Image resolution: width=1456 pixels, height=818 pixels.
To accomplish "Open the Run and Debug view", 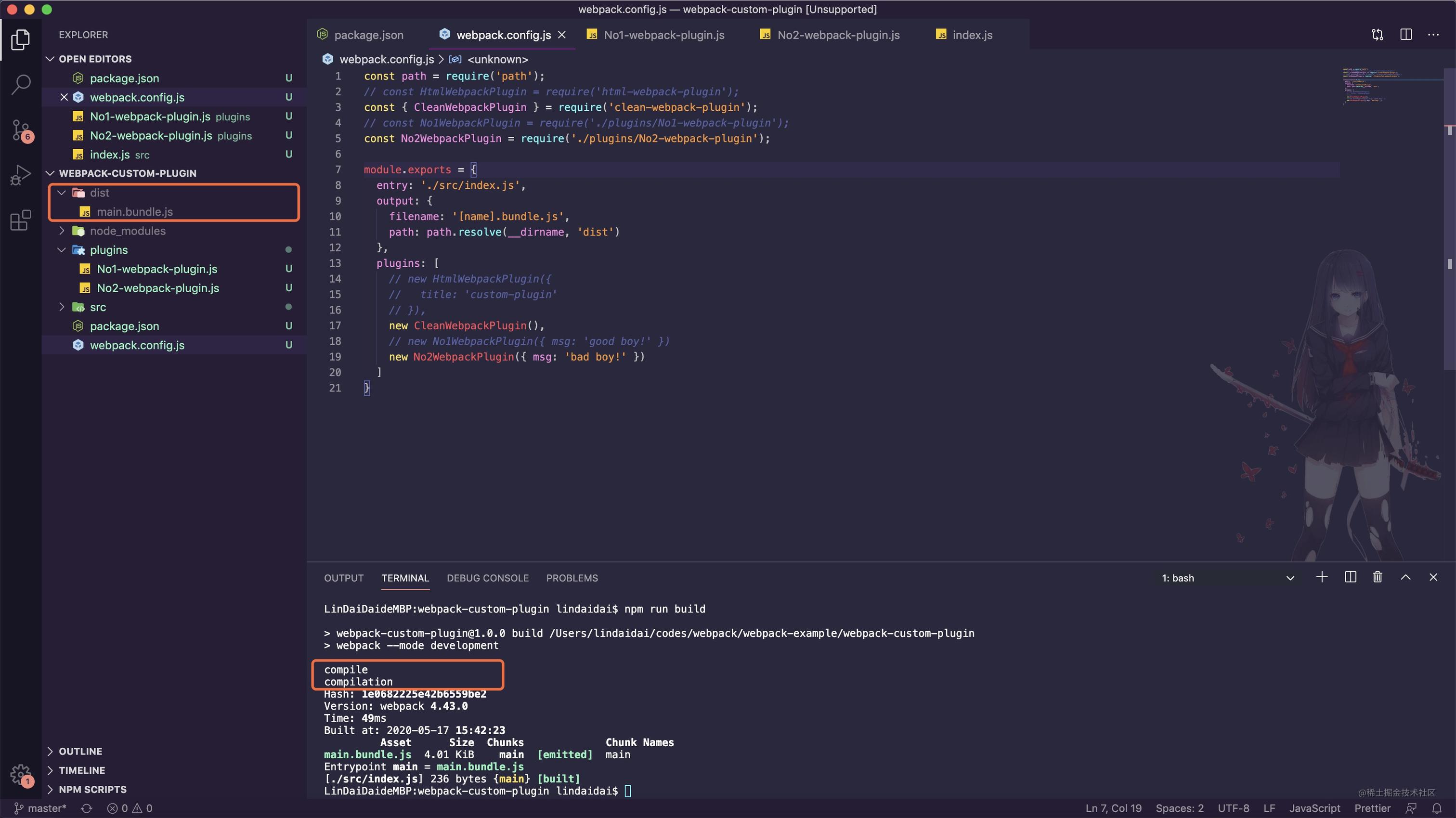I will point(20,175).
